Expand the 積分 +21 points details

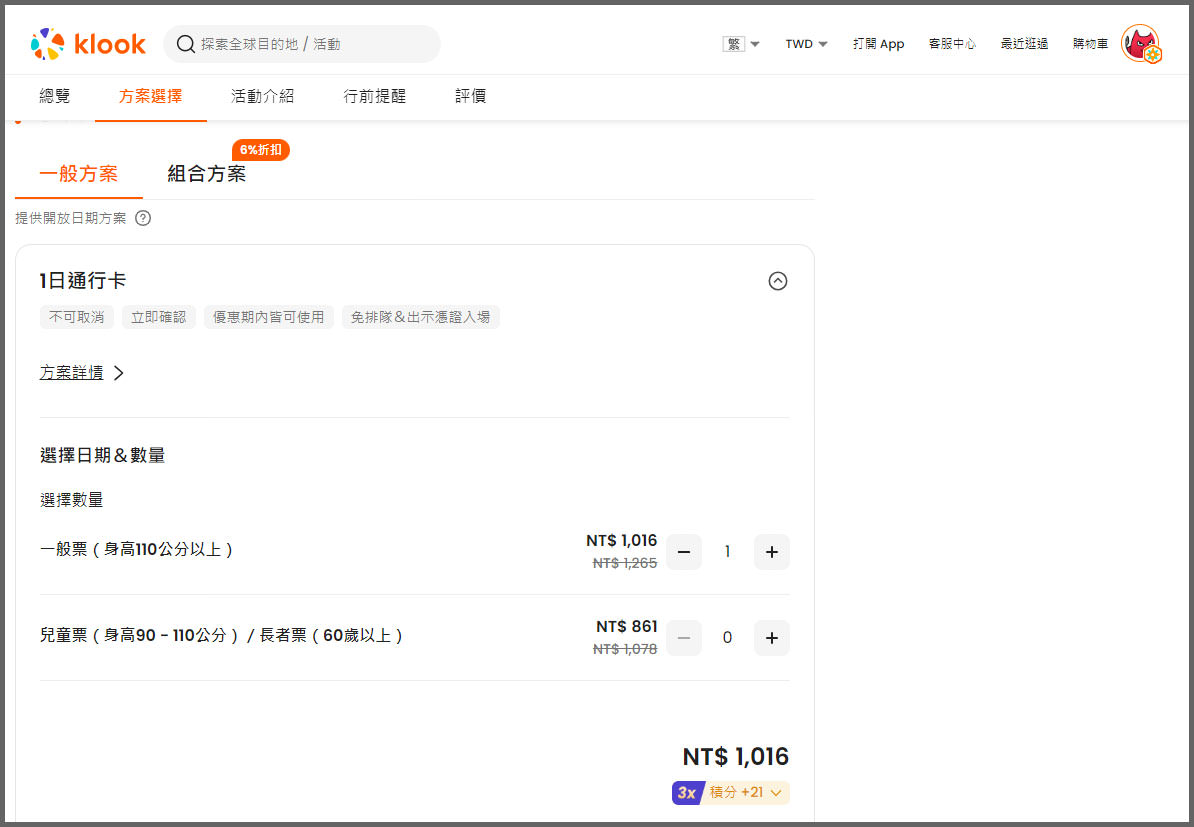(x=745, y=793)
